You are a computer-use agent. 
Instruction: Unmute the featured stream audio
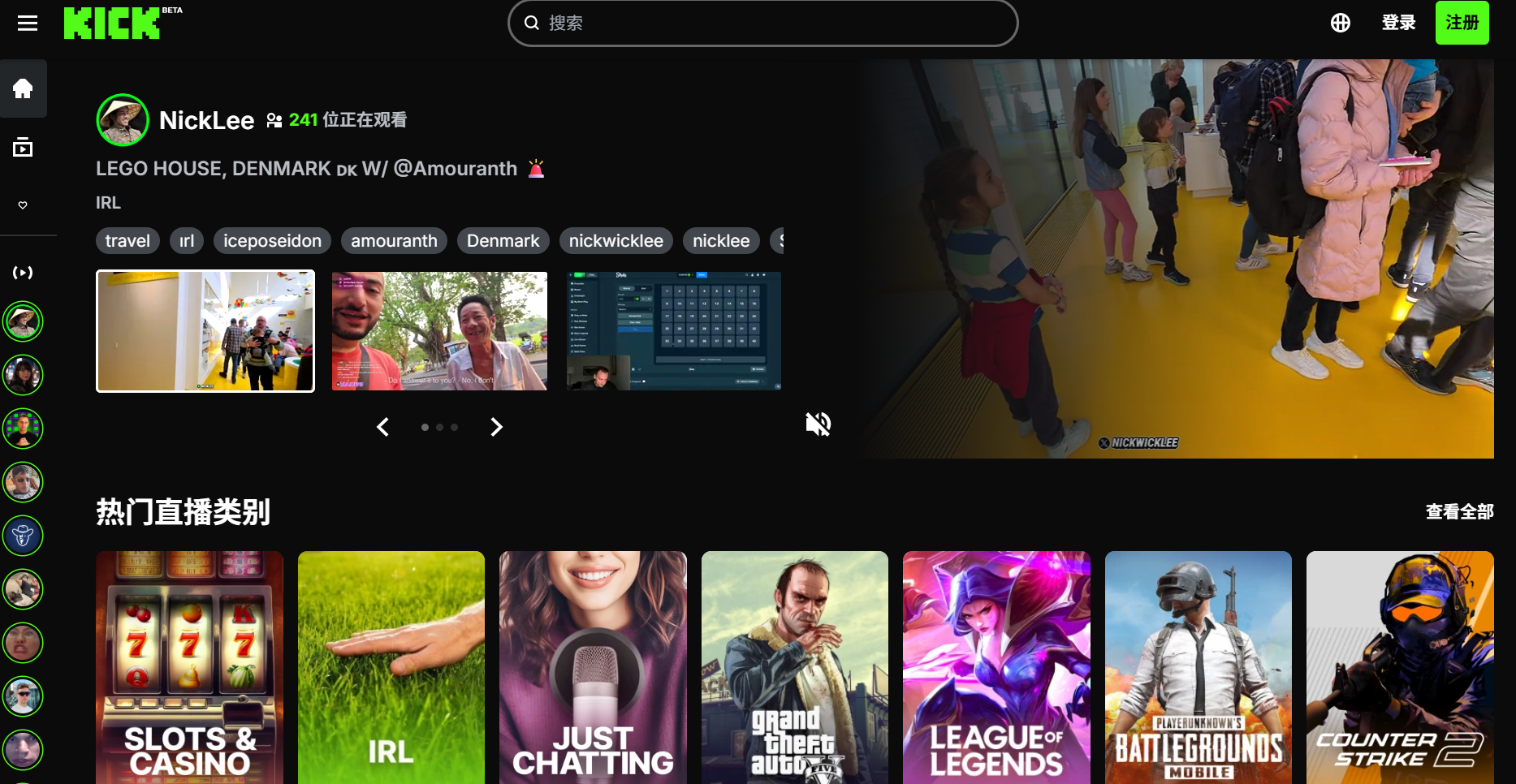click(x=818, y=424)
